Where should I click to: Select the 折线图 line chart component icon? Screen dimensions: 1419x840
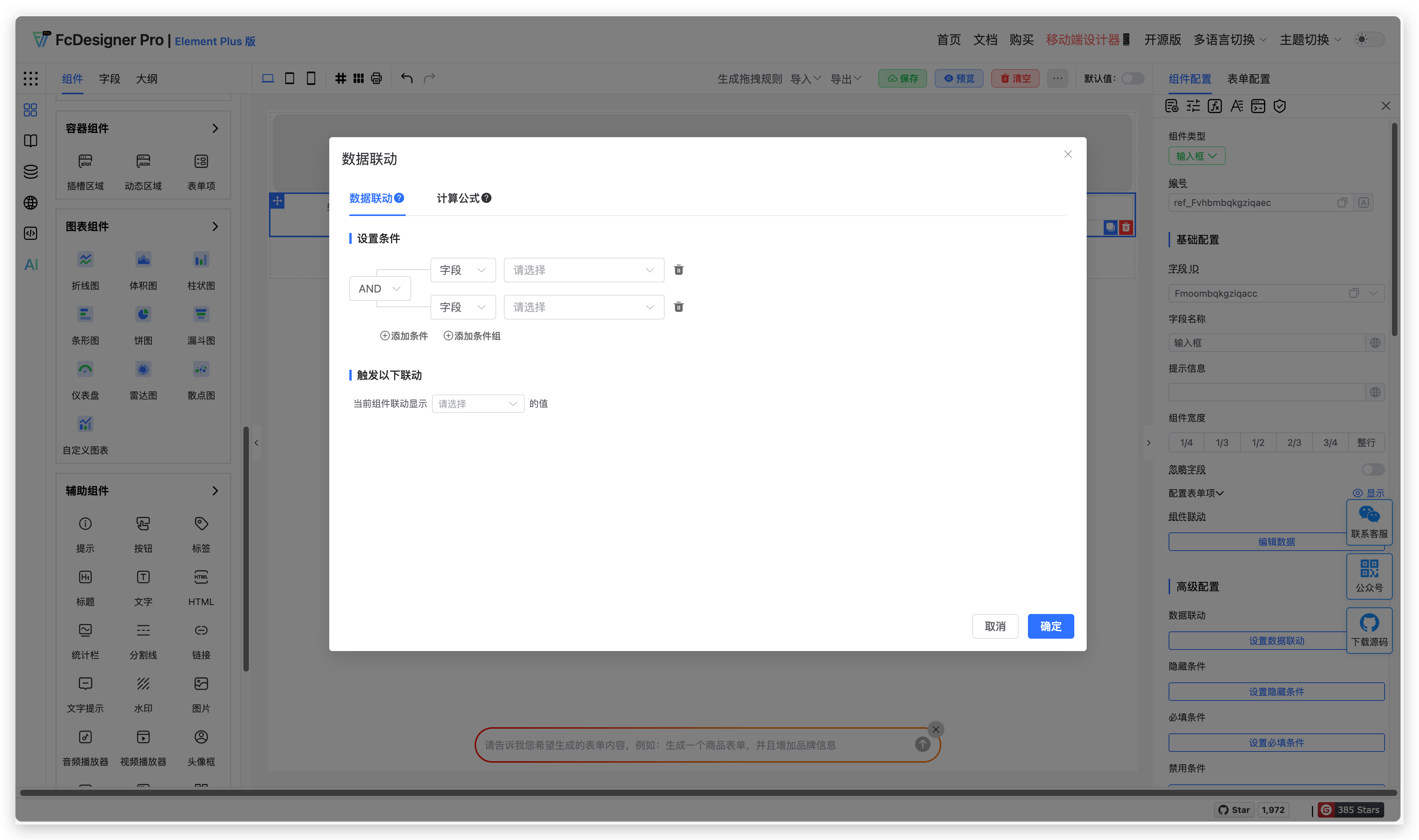(85, 260)
